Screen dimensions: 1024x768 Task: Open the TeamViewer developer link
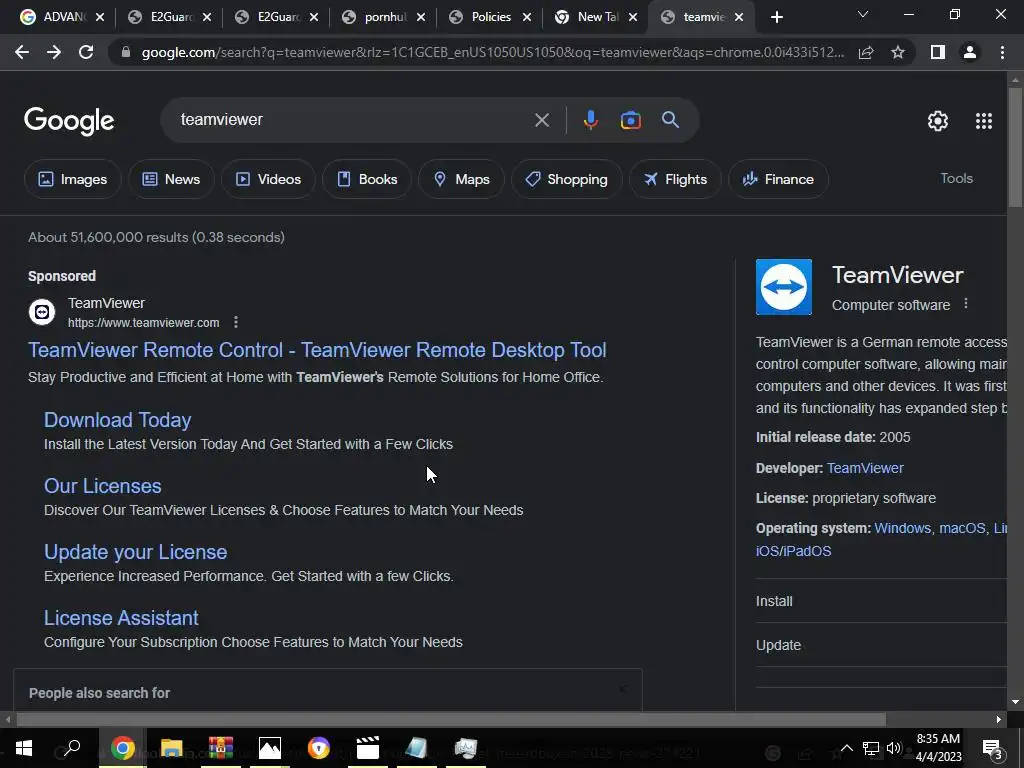pos(865,468)
